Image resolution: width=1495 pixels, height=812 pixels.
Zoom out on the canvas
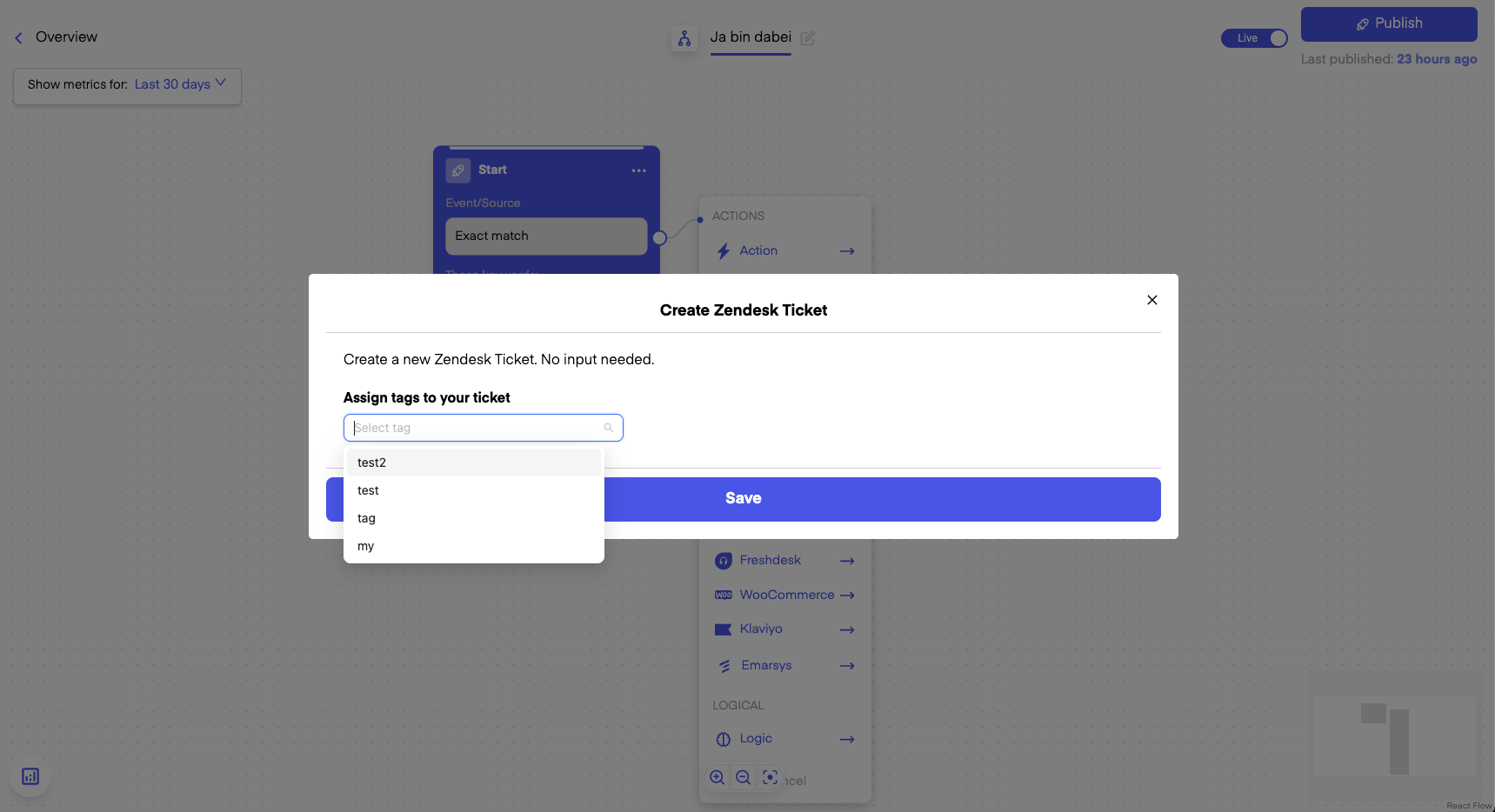[x=743, y=777]
